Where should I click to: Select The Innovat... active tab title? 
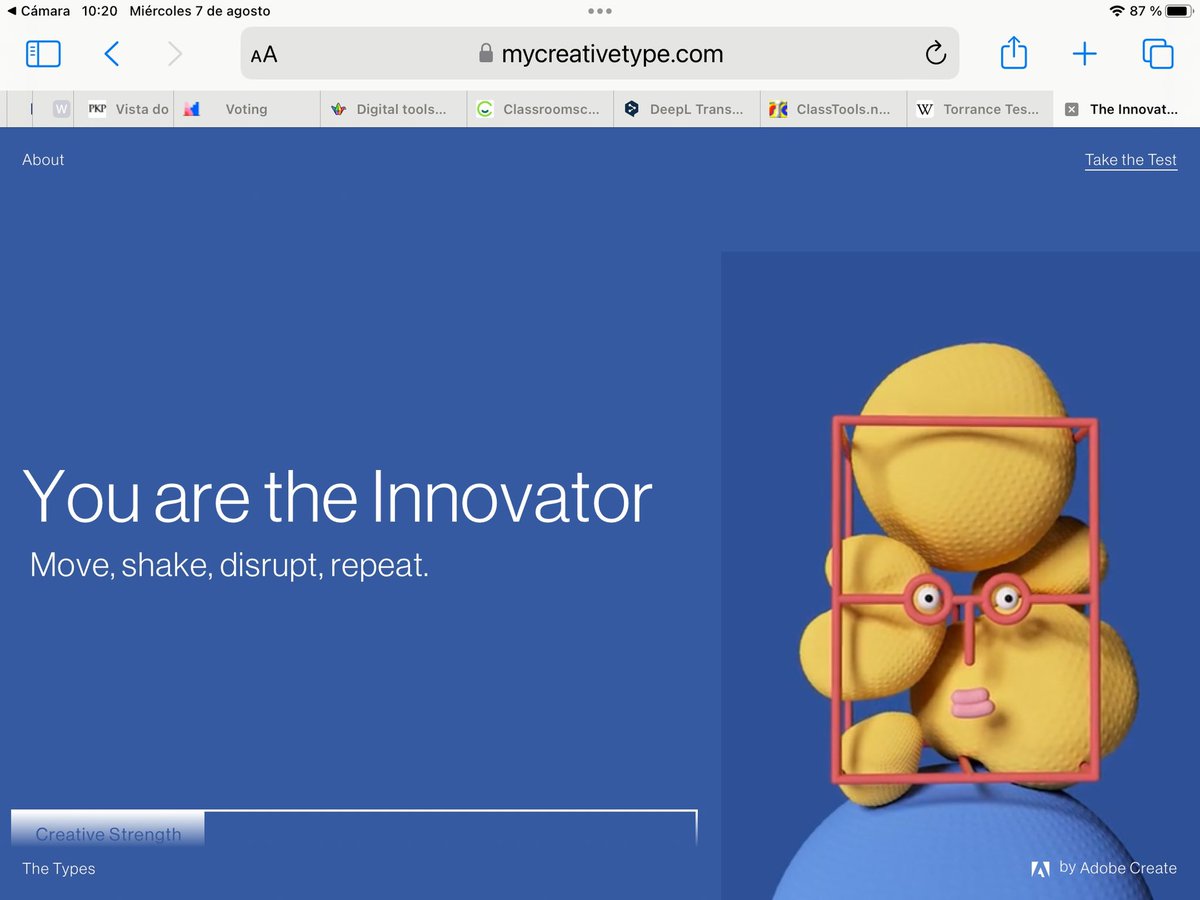tap(1134, 110)
